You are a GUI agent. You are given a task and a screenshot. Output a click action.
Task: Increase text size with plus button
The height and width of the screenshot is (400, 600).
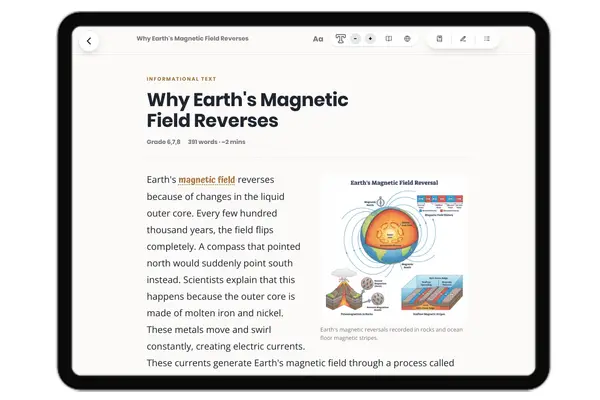tap(370, 39)
